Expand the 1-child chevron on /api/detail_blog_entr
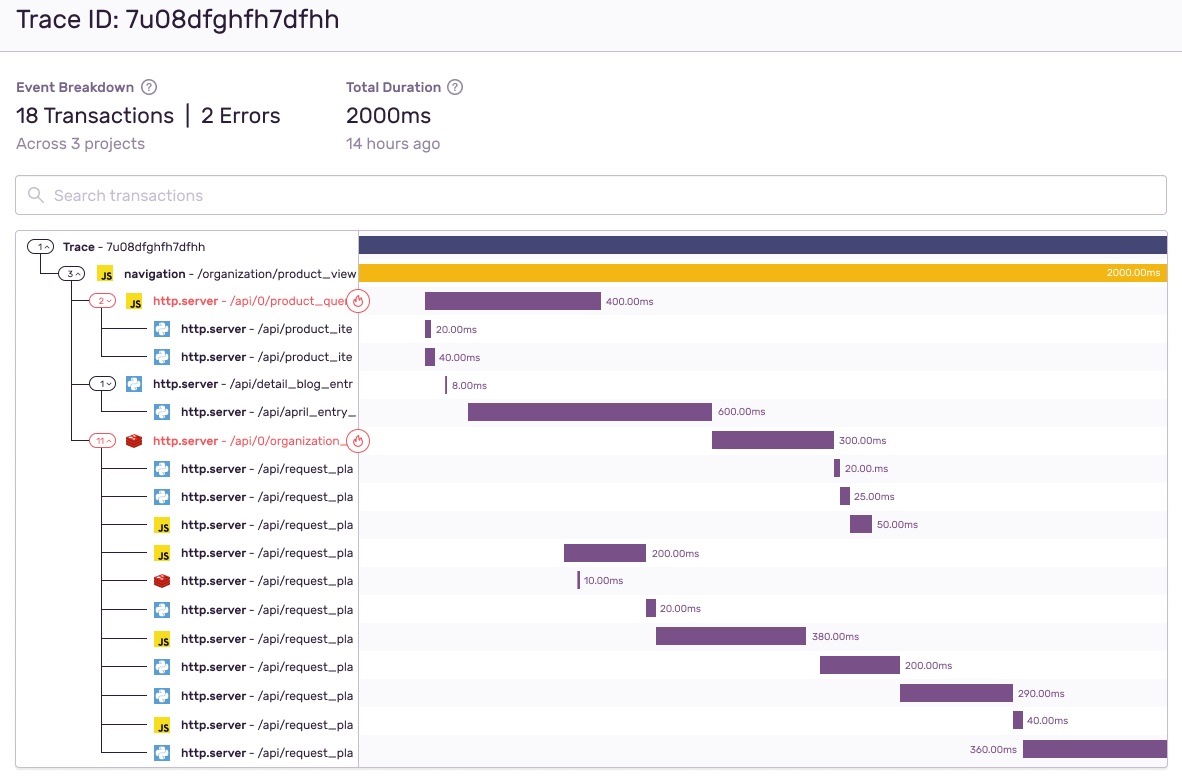Viewport: 1182px width, 777px height. coord(103,384)
